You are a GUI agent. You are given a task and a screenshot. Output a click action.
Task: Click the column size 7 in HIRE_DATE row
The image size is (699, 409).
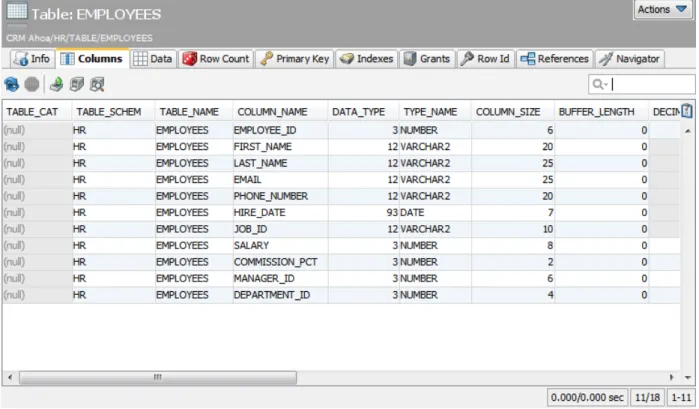tap(513, 213)
